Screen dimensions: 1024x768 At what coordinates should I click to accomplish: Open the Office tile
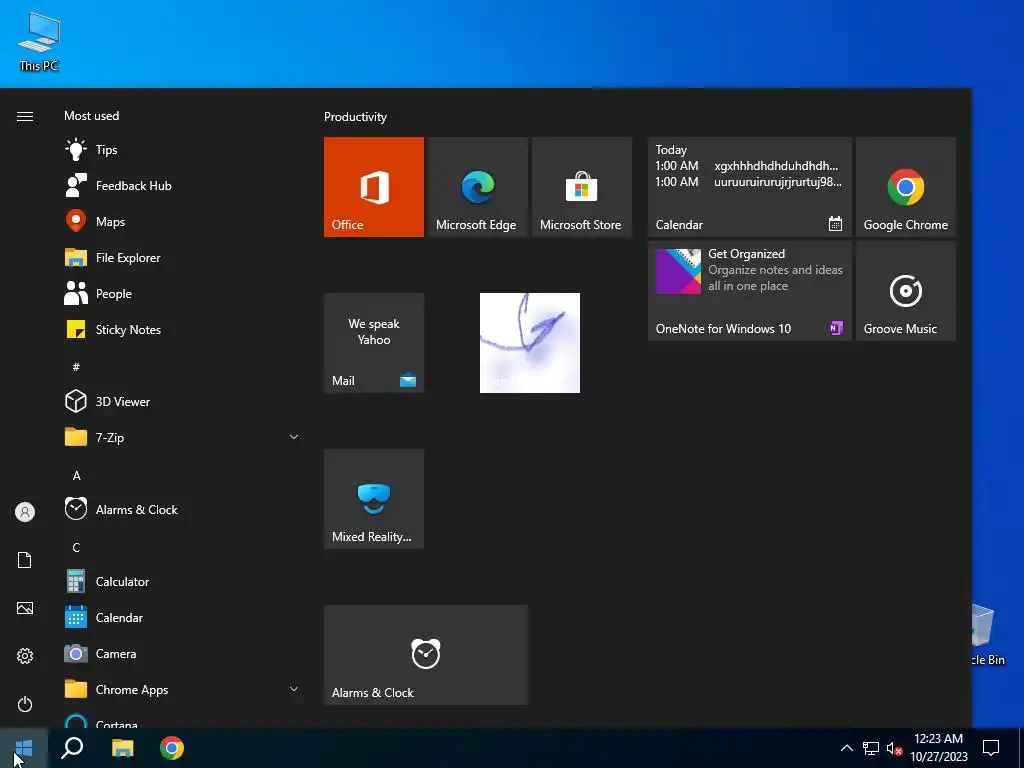pyautogui.click(x=374, y=187)
